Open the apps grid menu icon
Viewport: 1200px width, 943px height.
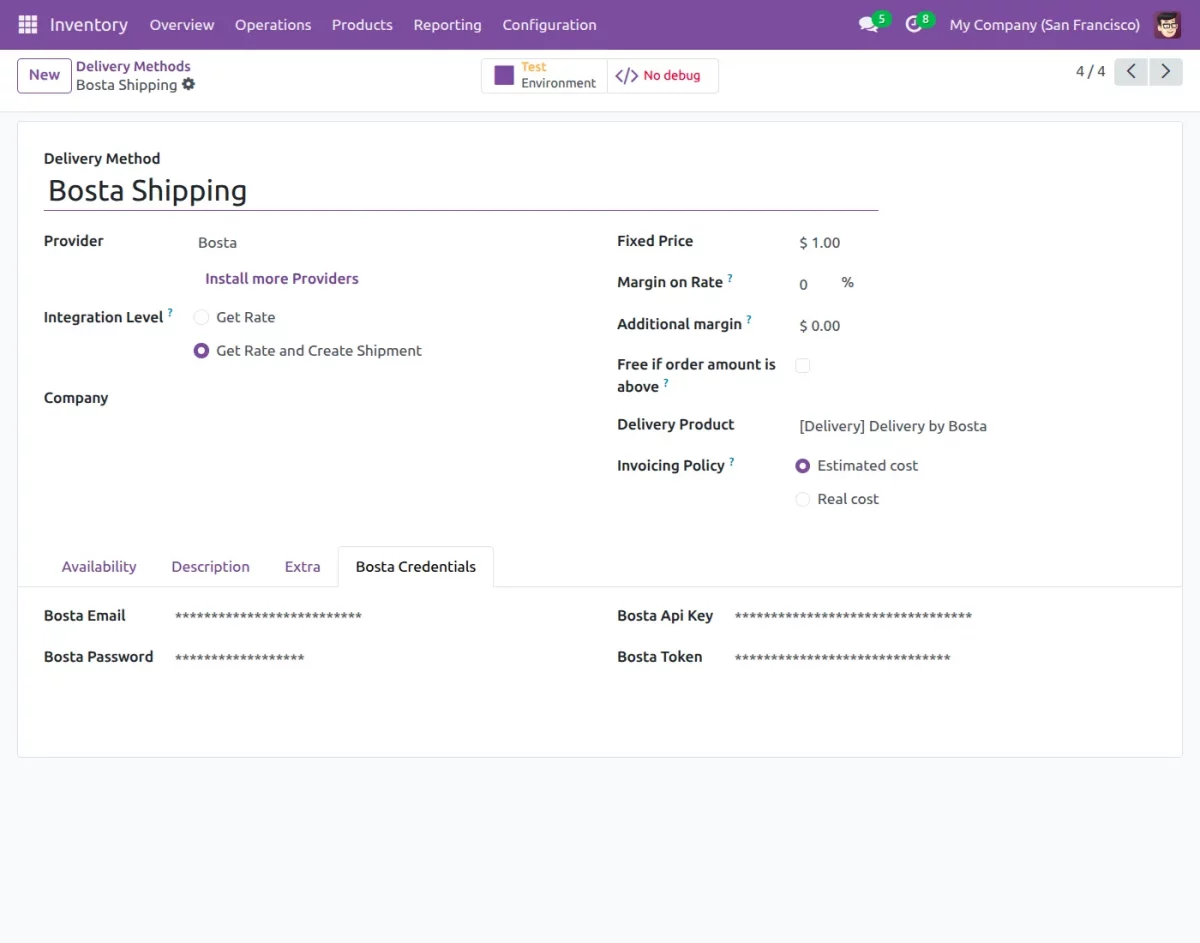[x=28, y=25]
